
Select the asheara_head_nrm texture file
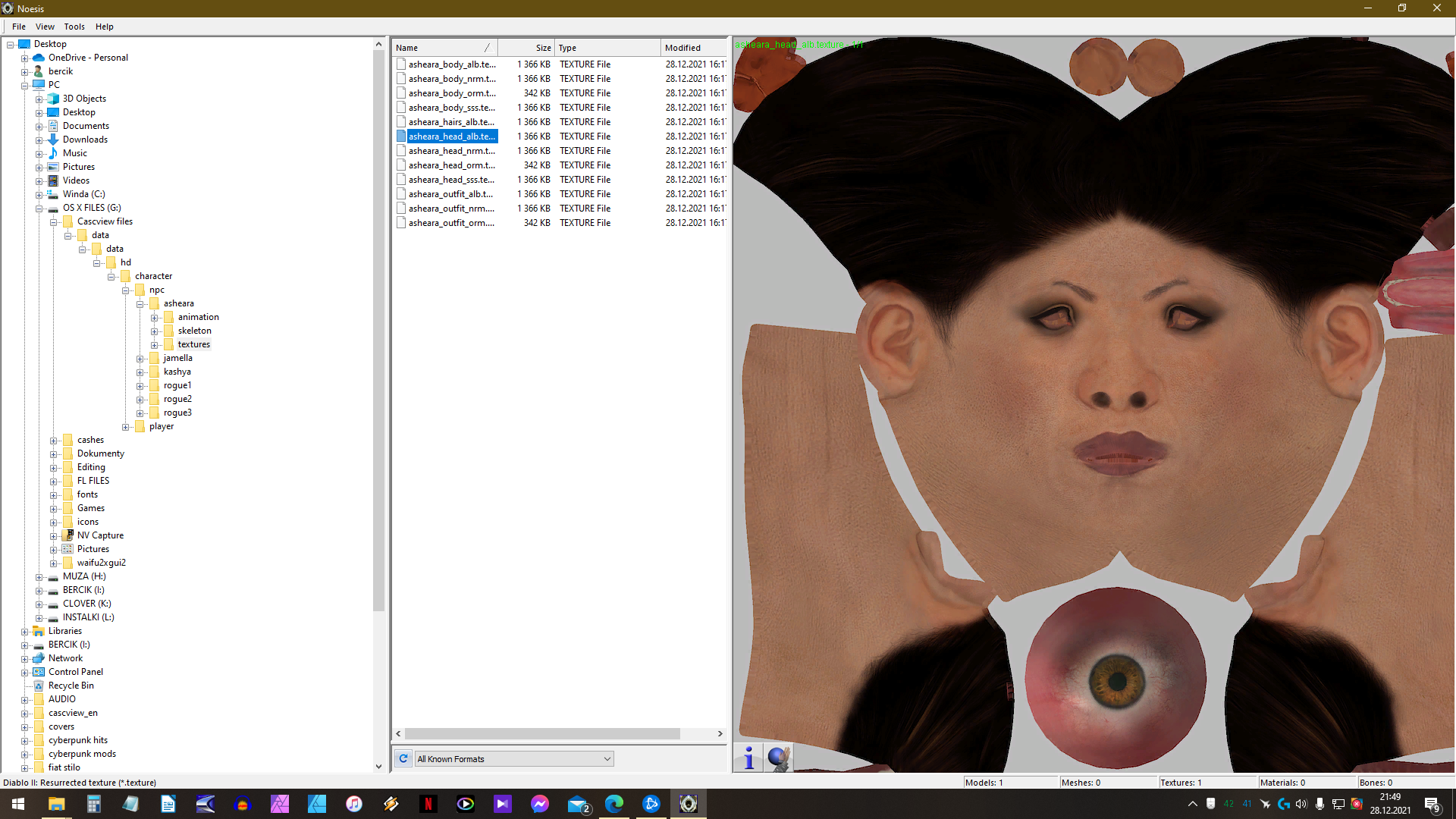(451, 151)
